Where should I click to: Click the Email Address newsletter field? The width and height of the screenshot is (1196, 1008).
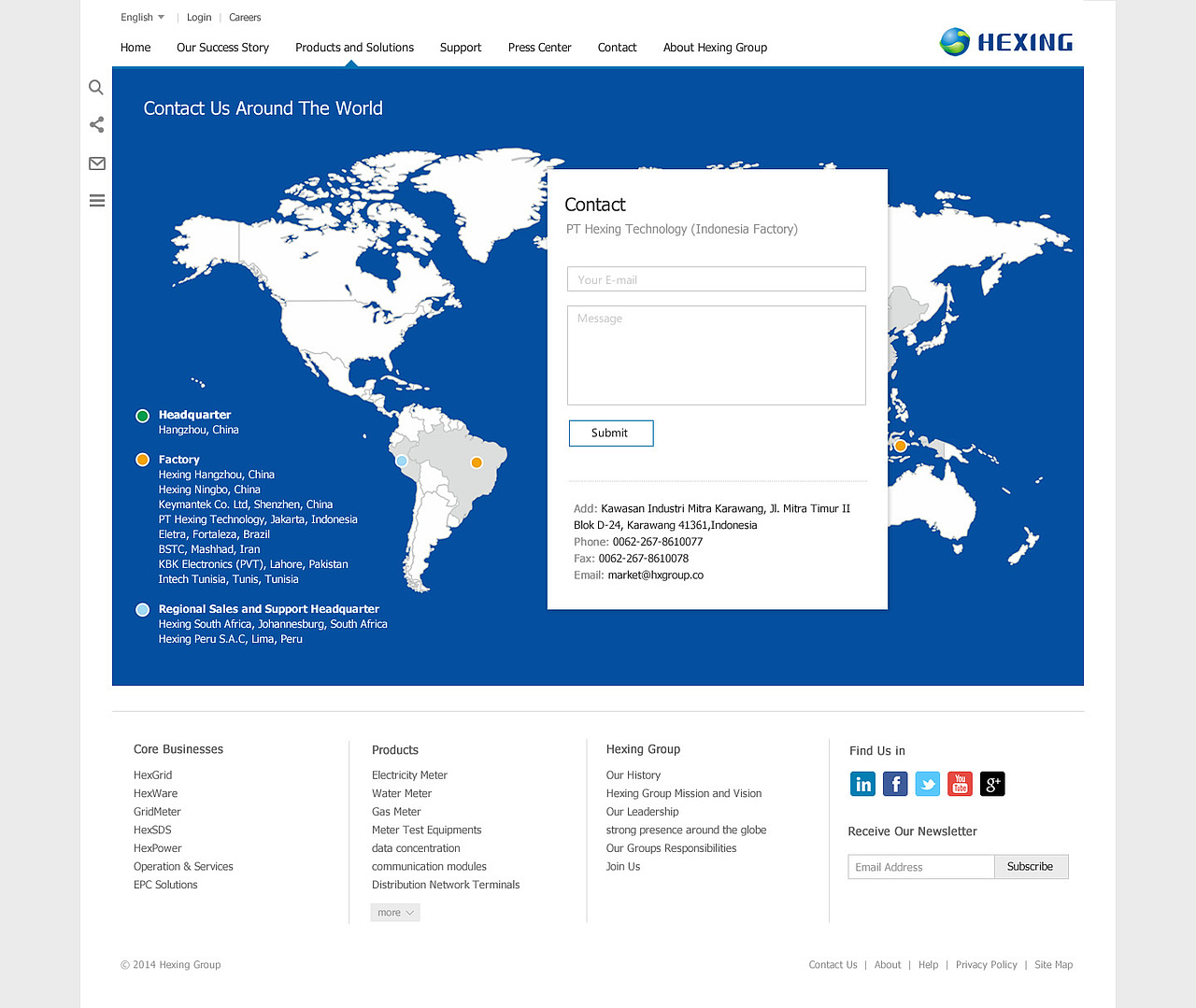920,866
